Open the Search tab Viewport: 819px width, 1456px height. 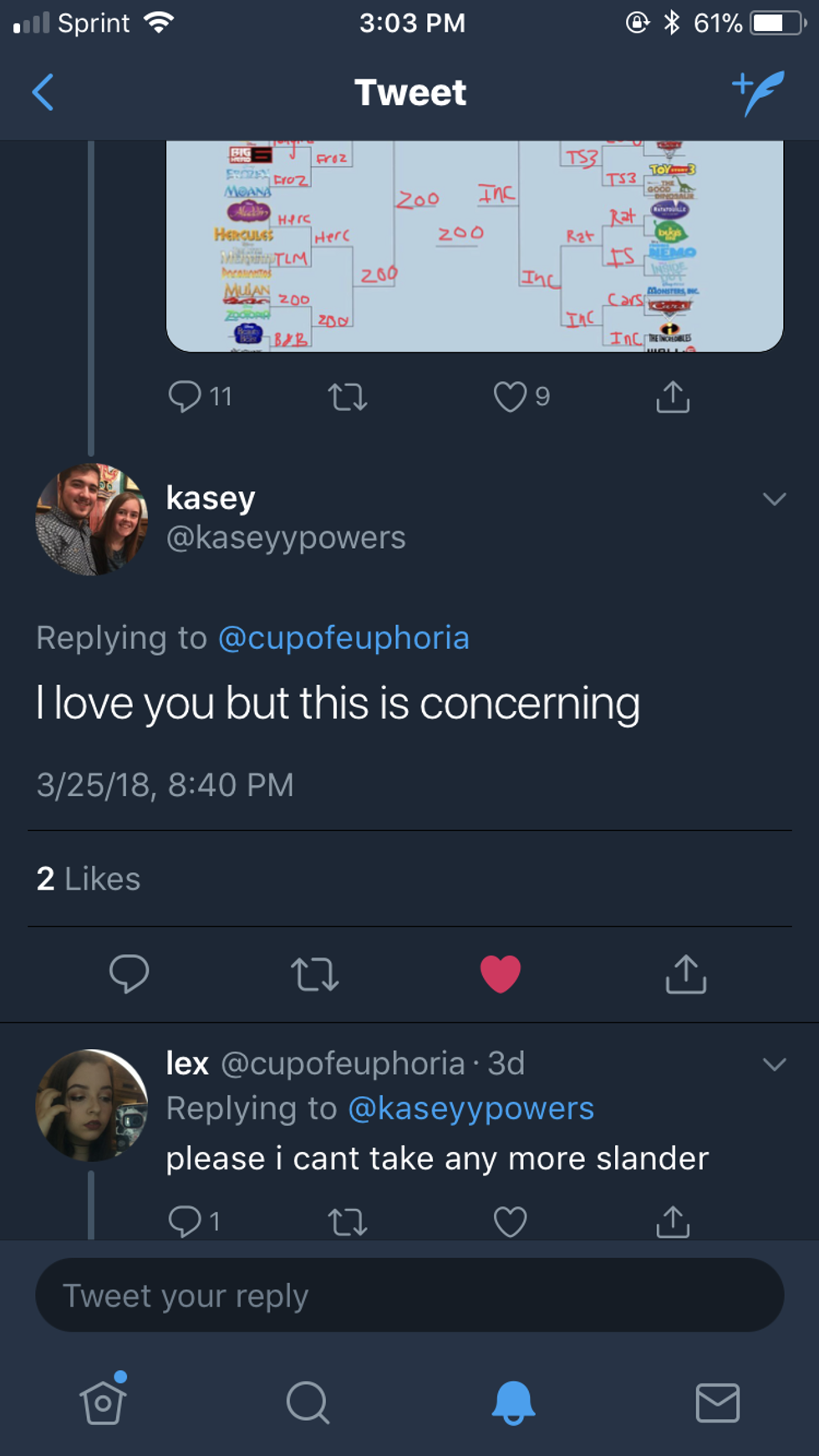click(x=308, y=1402)
